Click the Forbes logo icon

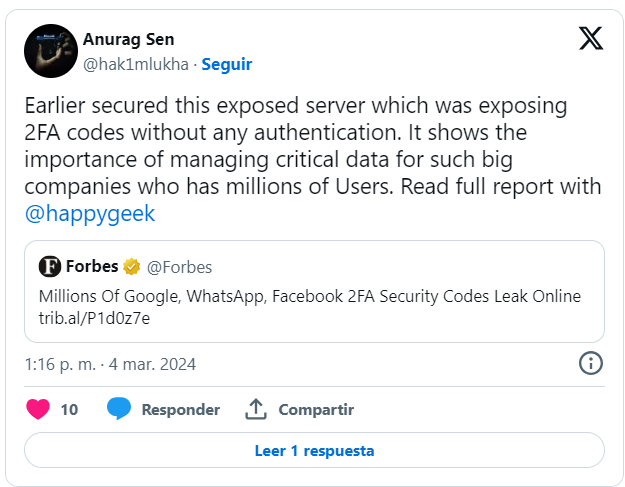(x=50, y=267)
